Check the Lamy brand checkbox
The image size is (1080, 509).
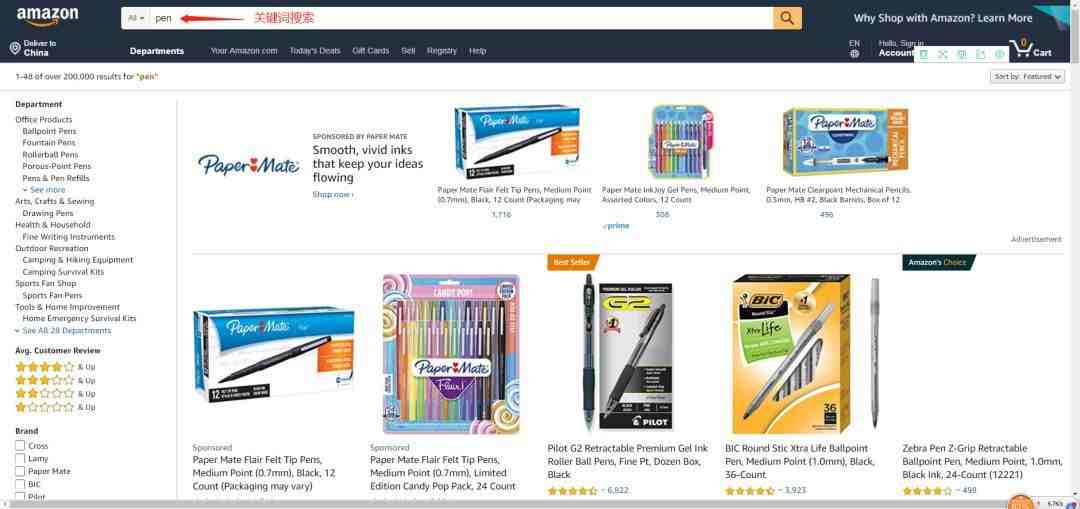(x=20, y=459)
